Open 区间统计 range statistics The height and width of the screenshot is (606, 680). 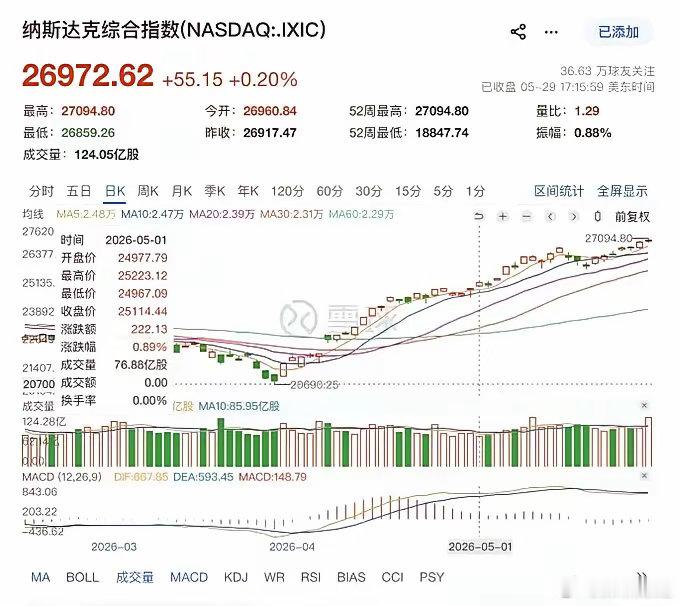559,191
